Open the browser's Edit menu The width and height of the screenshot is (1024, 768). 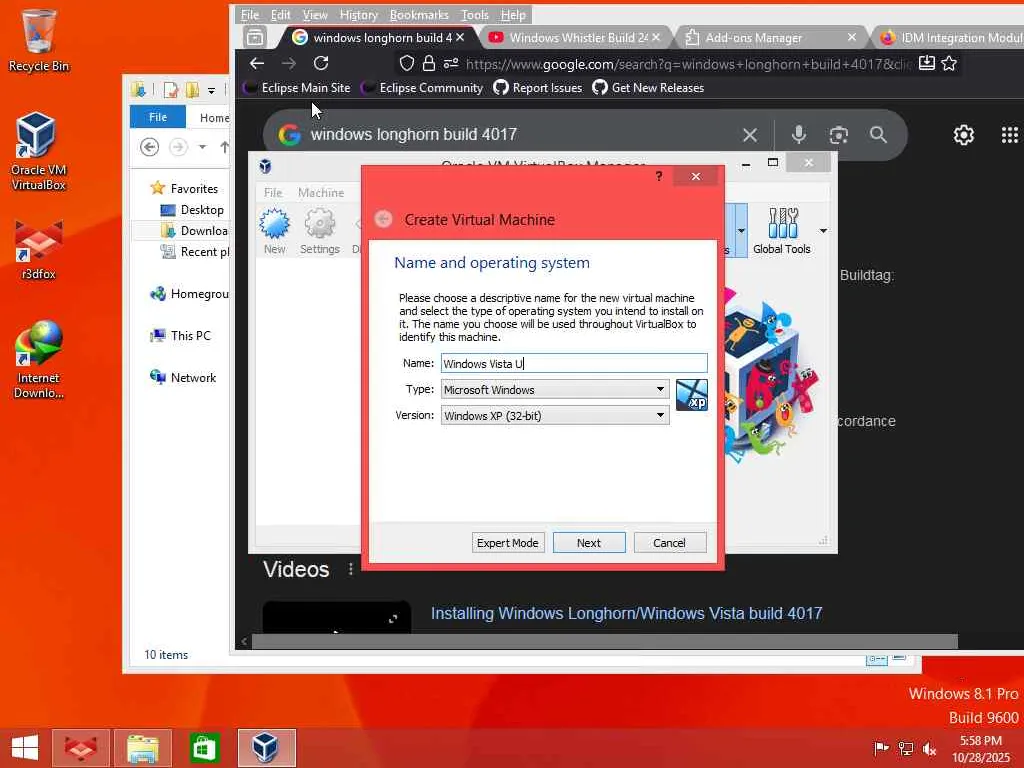280,14
